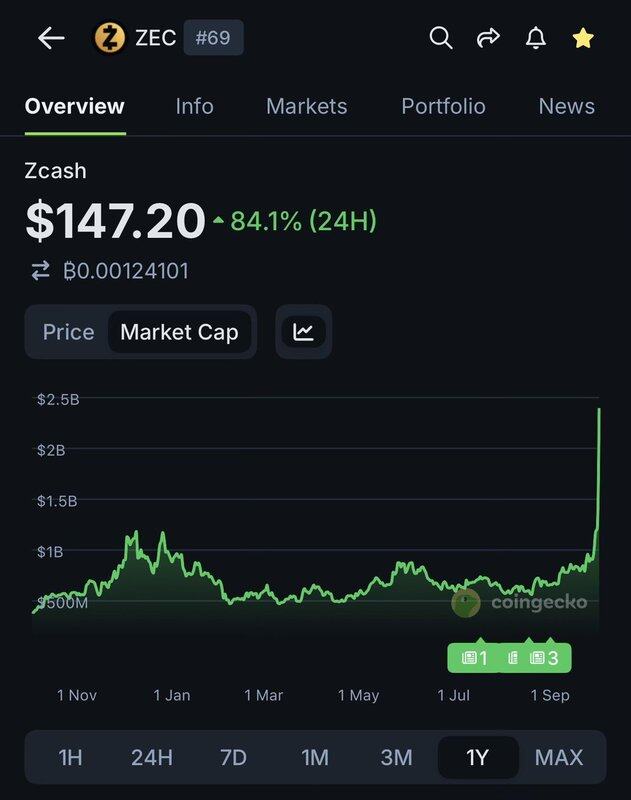Open the news marker labeled 3

546,657
